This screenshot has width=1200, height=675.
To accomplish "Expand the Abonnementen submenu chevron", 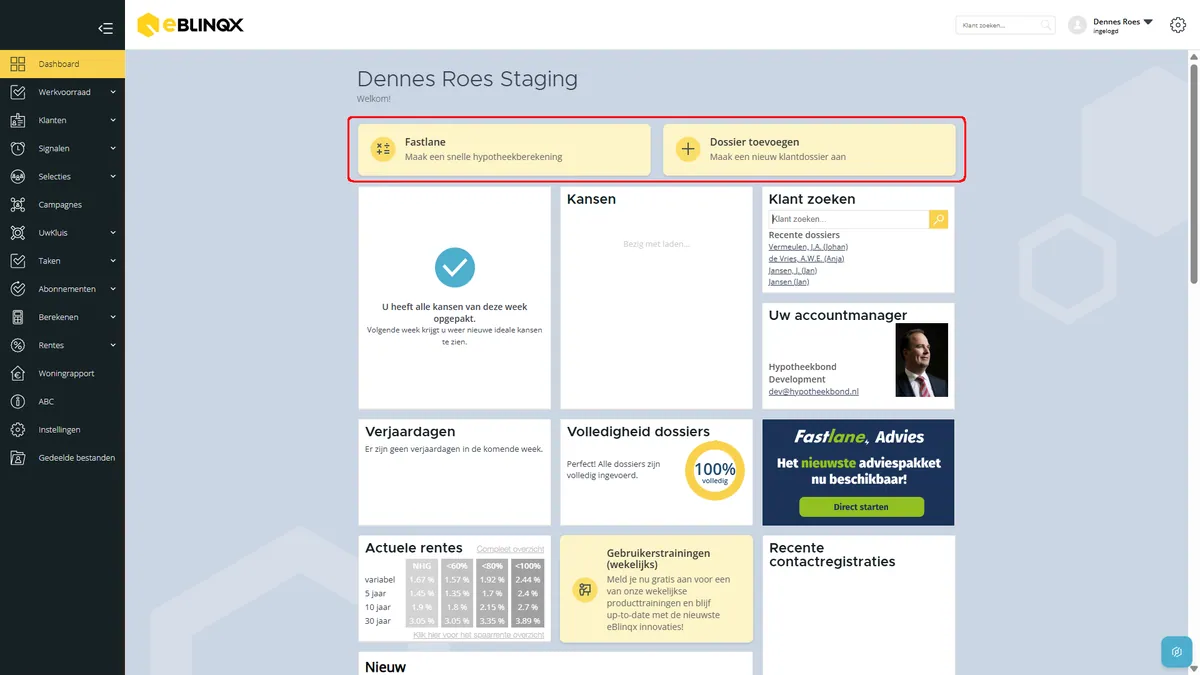I will point(113,289).
